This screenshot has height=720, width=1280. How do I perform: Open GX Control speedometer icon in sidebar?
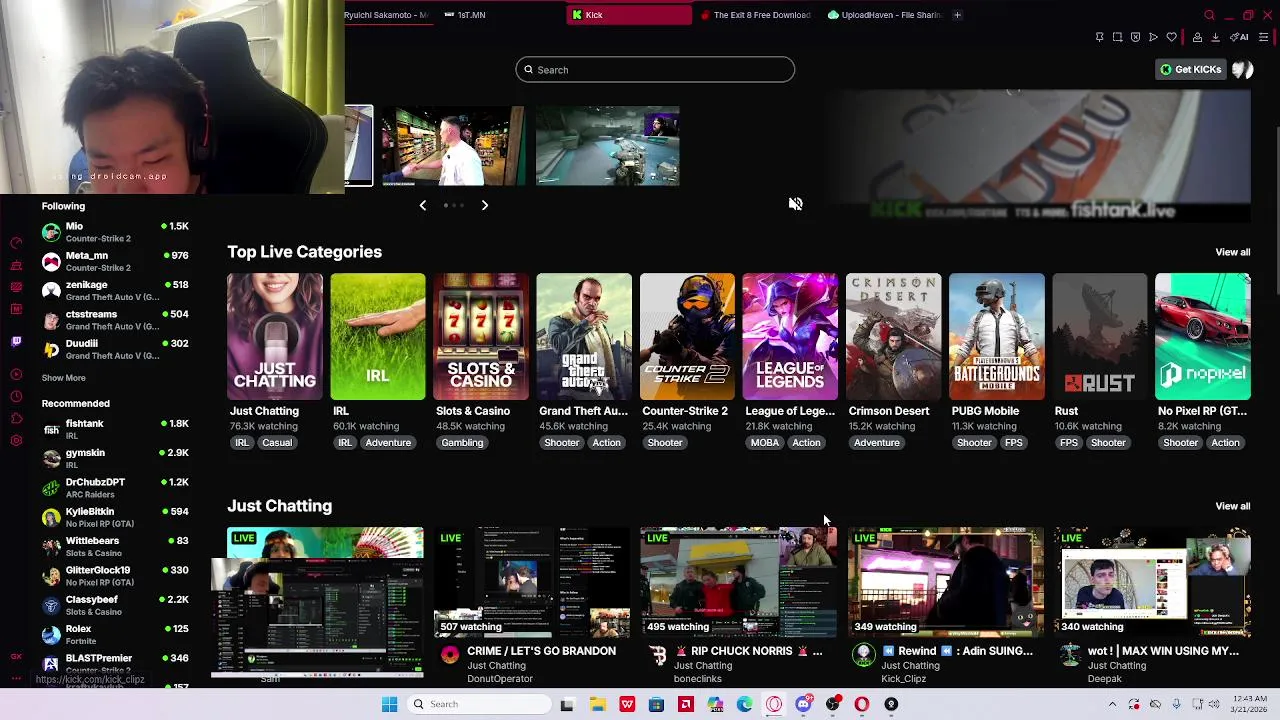pyautogui.click(x=16, y=243)
